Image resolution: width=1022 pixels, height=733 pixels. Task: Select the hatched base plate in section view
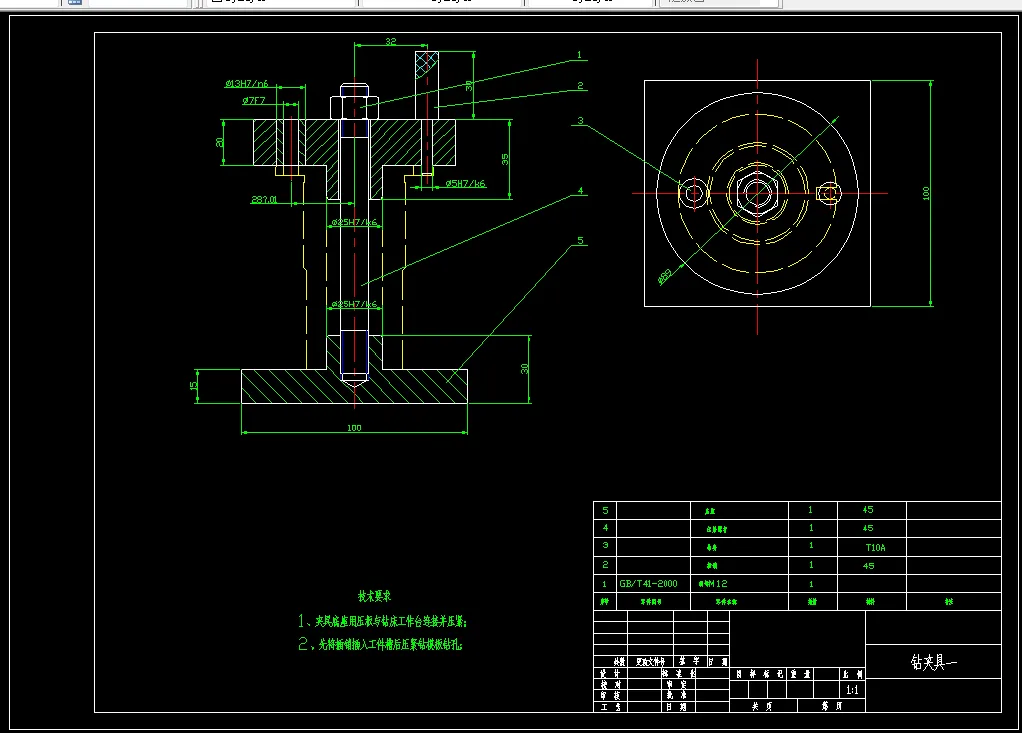(x=354, y=386)
